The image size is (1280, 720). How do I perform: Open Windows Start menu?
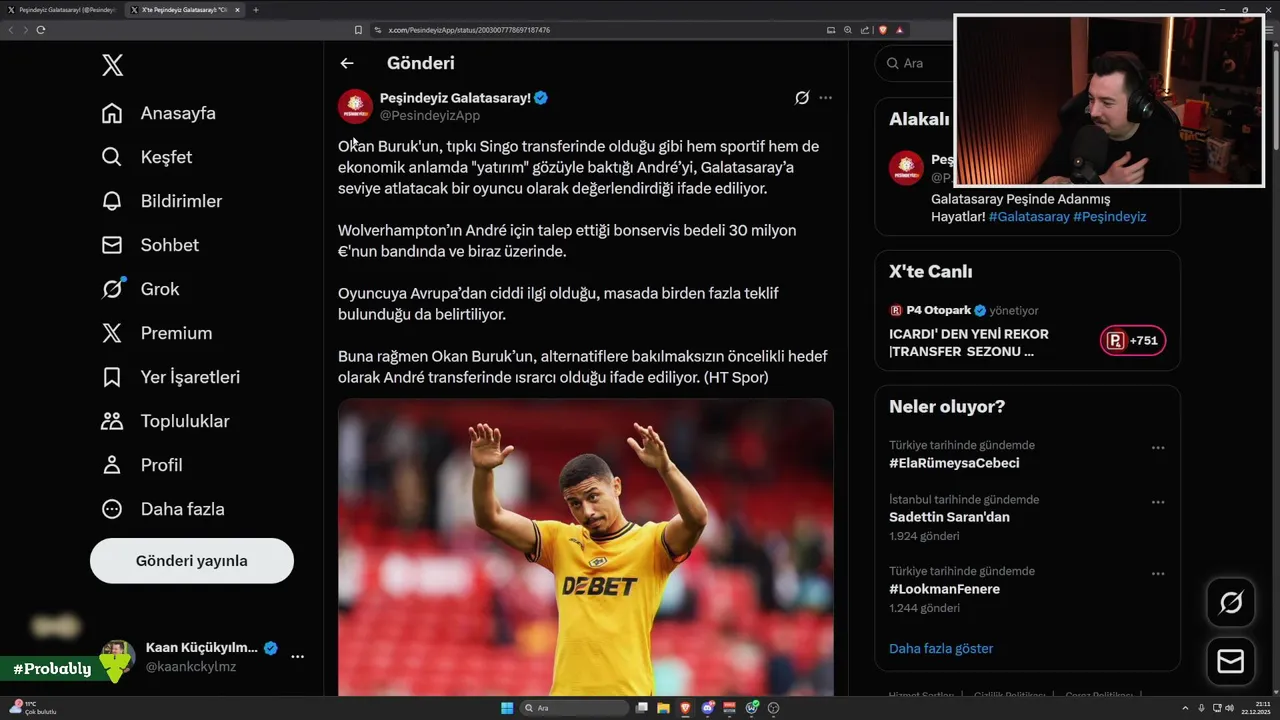pyautogui.click(x=507, y=708)
